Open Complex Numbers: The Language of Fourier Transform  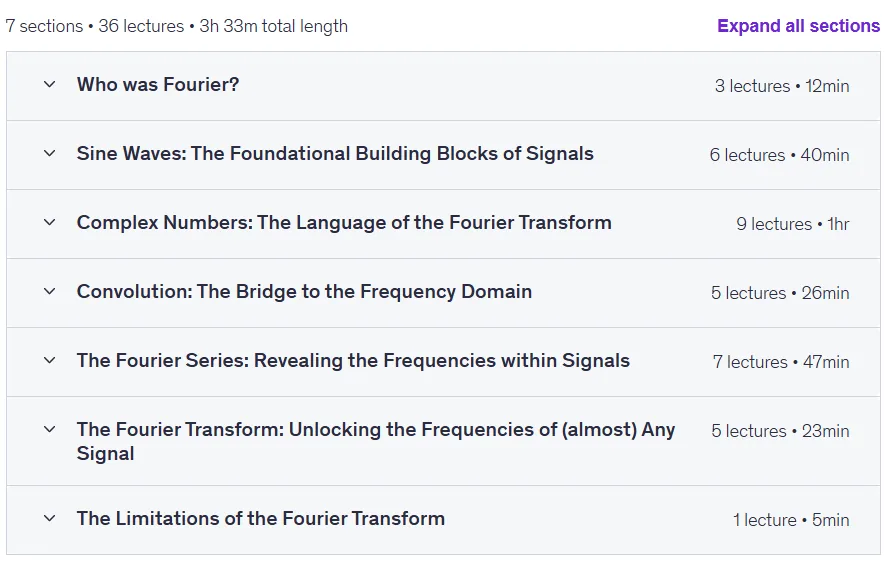[344, 223]
